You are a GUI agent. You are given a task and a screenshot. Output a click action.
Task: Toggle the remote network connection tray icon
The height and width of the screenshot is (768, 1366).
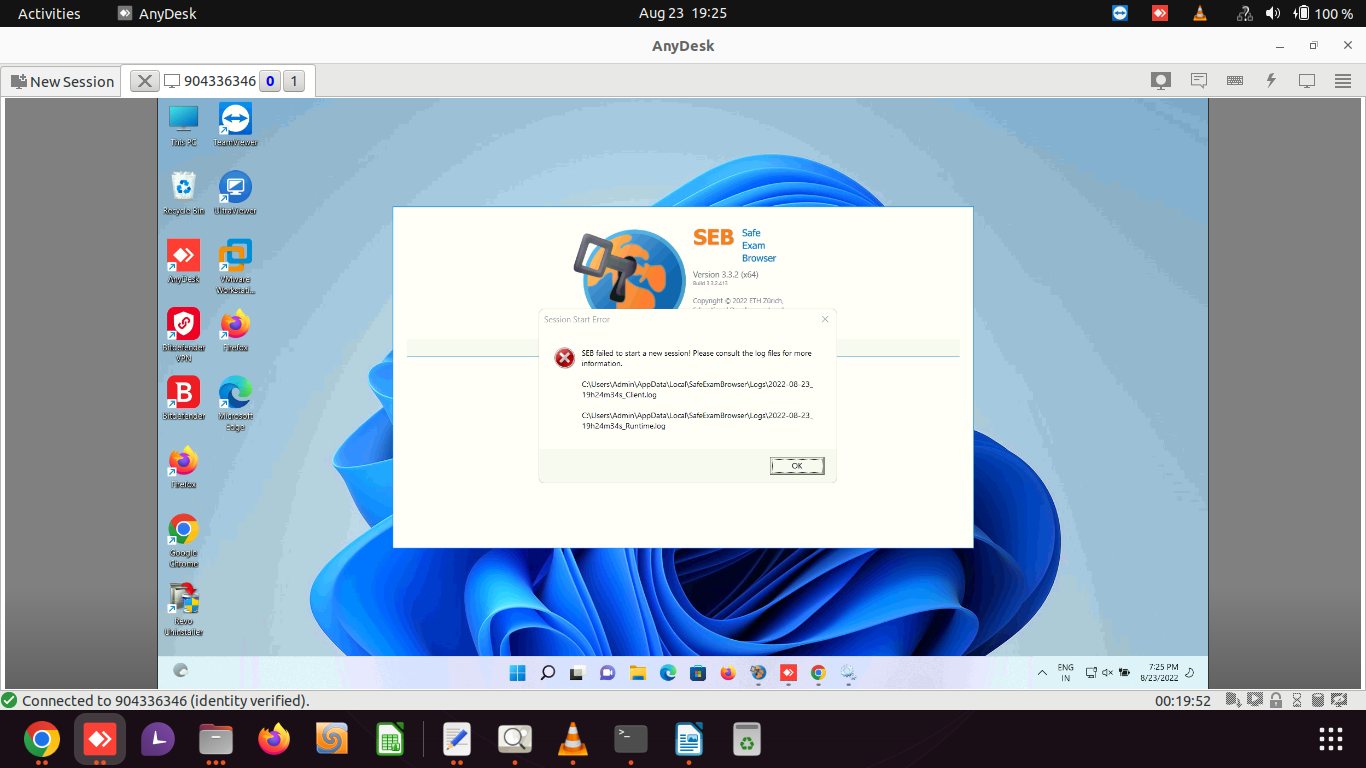click(1091, 672)
